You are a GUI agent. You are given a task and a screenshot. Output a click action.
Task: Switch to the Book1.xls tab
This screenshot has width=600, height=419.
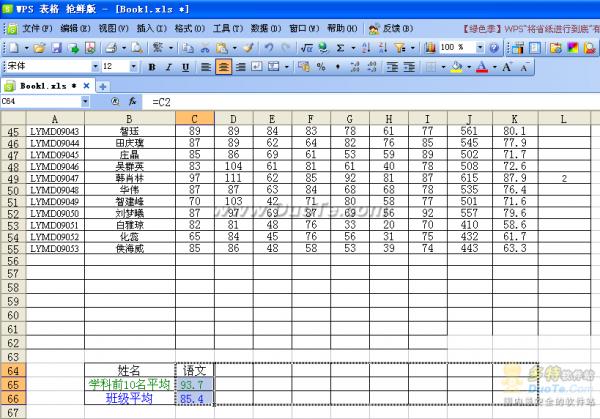(x=45, y=87)
